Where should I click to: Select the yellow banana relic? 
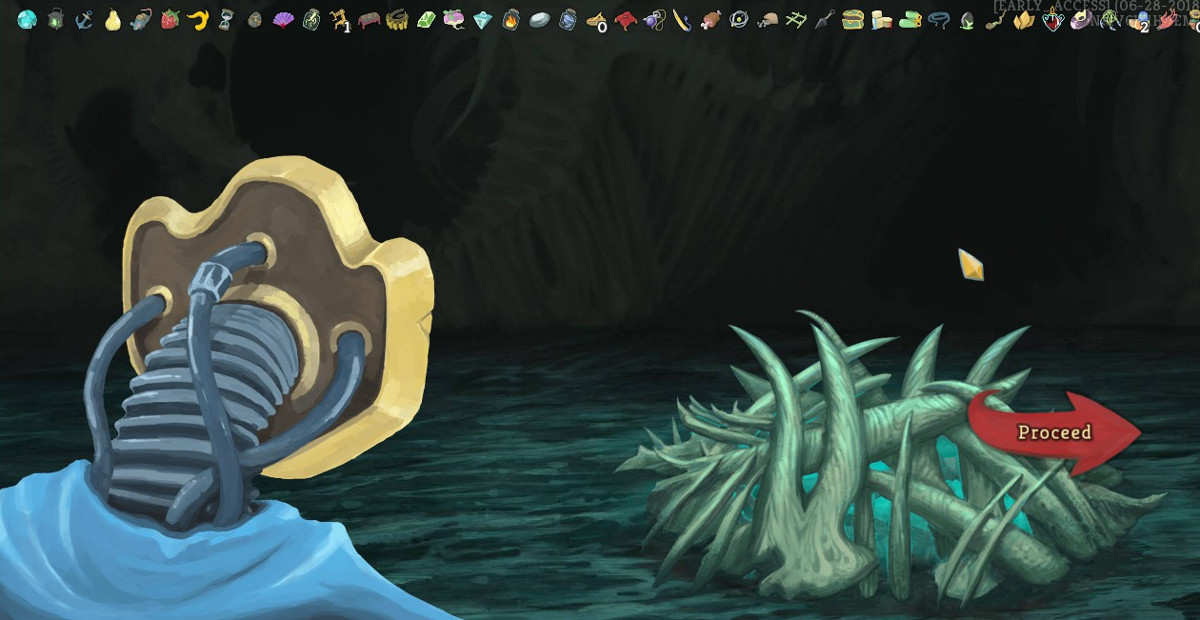198,19
